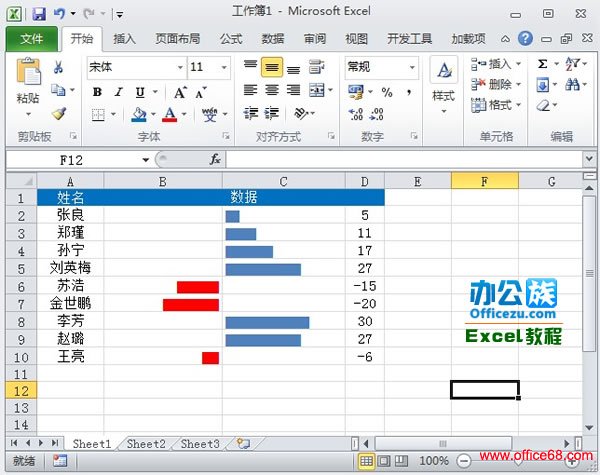Click the formula bar input field
This screenshot has width=600, height=475.
point(404,159)
